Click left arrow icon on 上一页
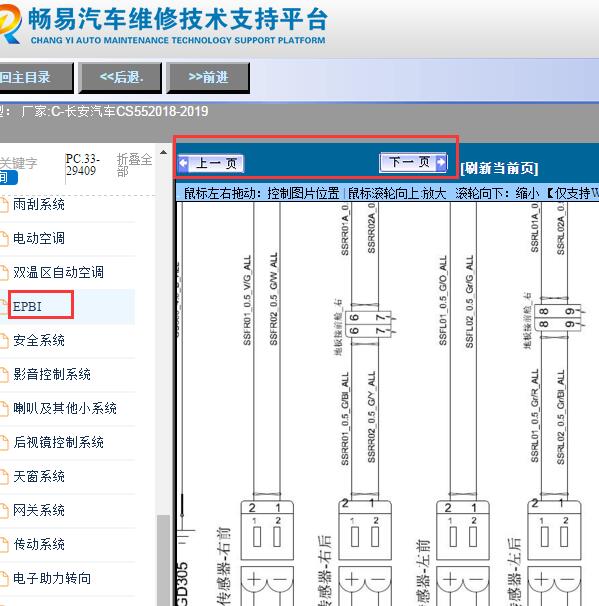This screenshot has width=599, height=606. [184, 163]
